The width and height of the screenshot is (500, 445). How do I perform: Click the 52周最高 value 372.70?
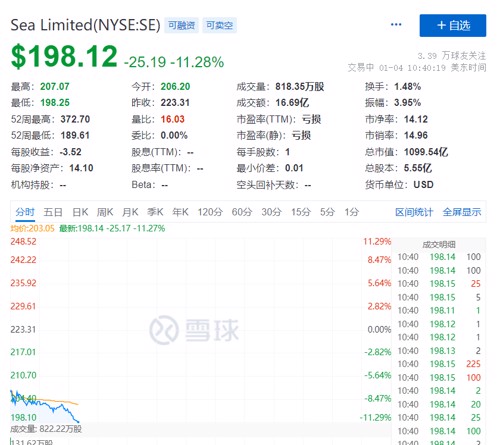[x=75, y=119]
